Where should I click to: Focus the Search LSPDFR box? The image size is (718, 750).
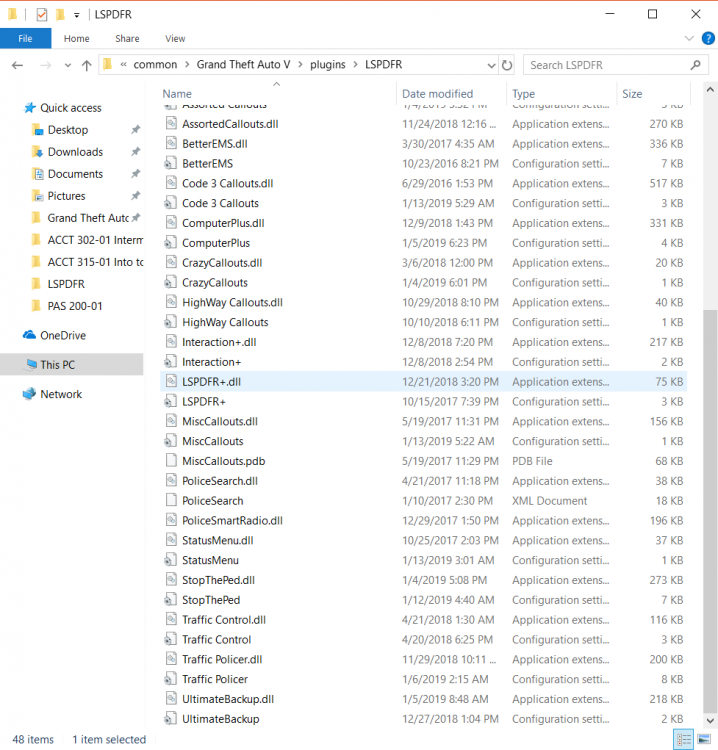pos(615,65)
